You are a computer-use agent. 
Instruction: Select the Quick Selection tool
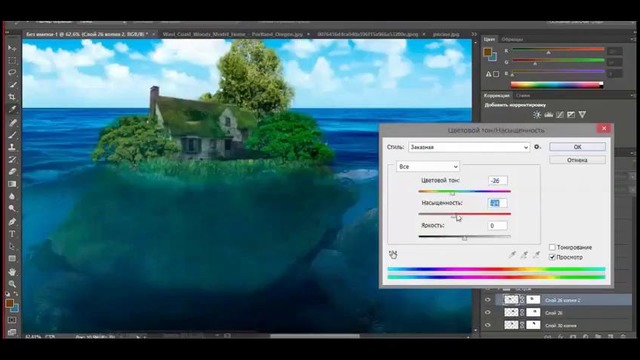point(12,85)
